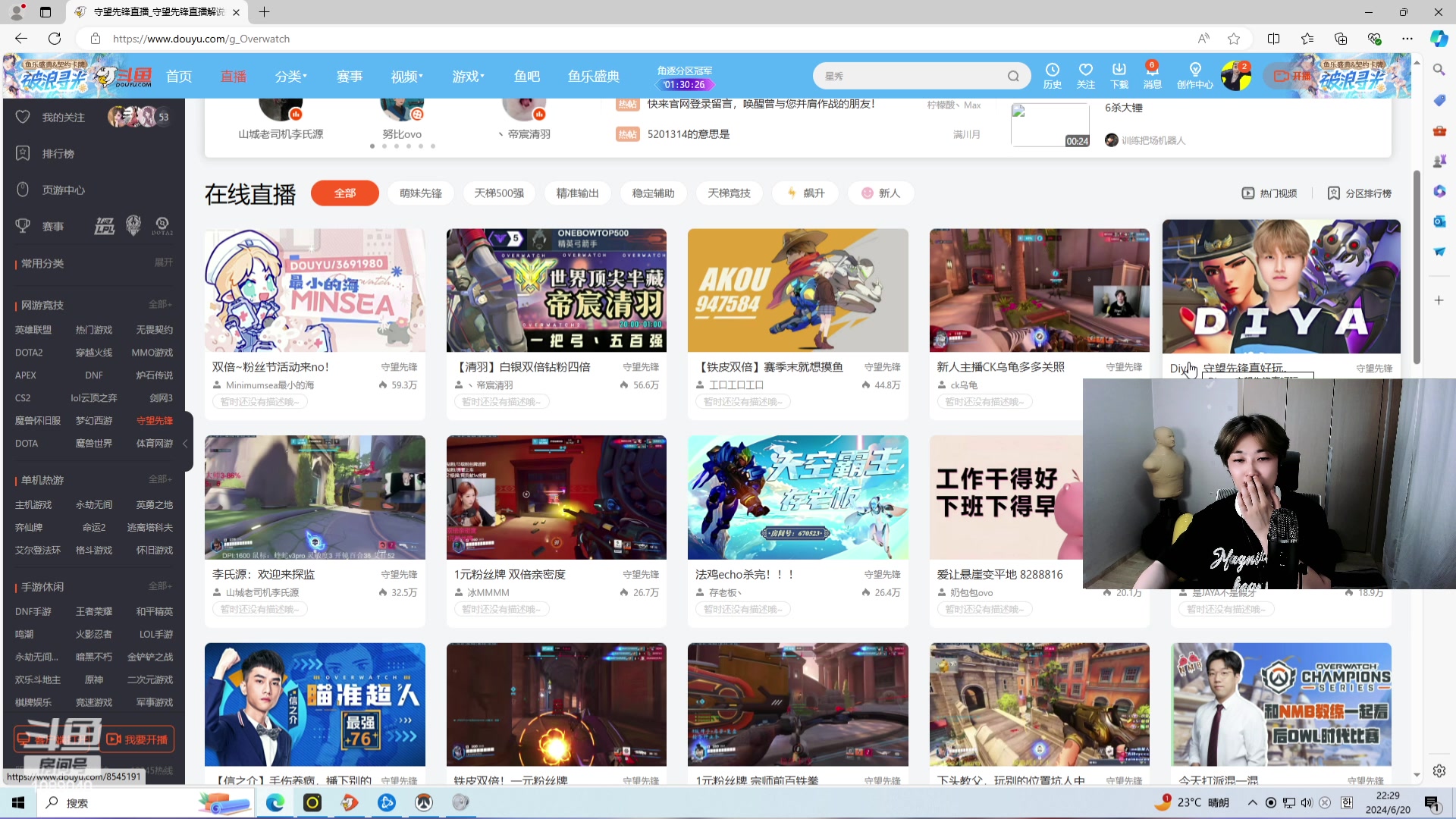This screenshot has height=819, width=1456.
Task: Click the 下载 download icon
Action: point(1119,75)
